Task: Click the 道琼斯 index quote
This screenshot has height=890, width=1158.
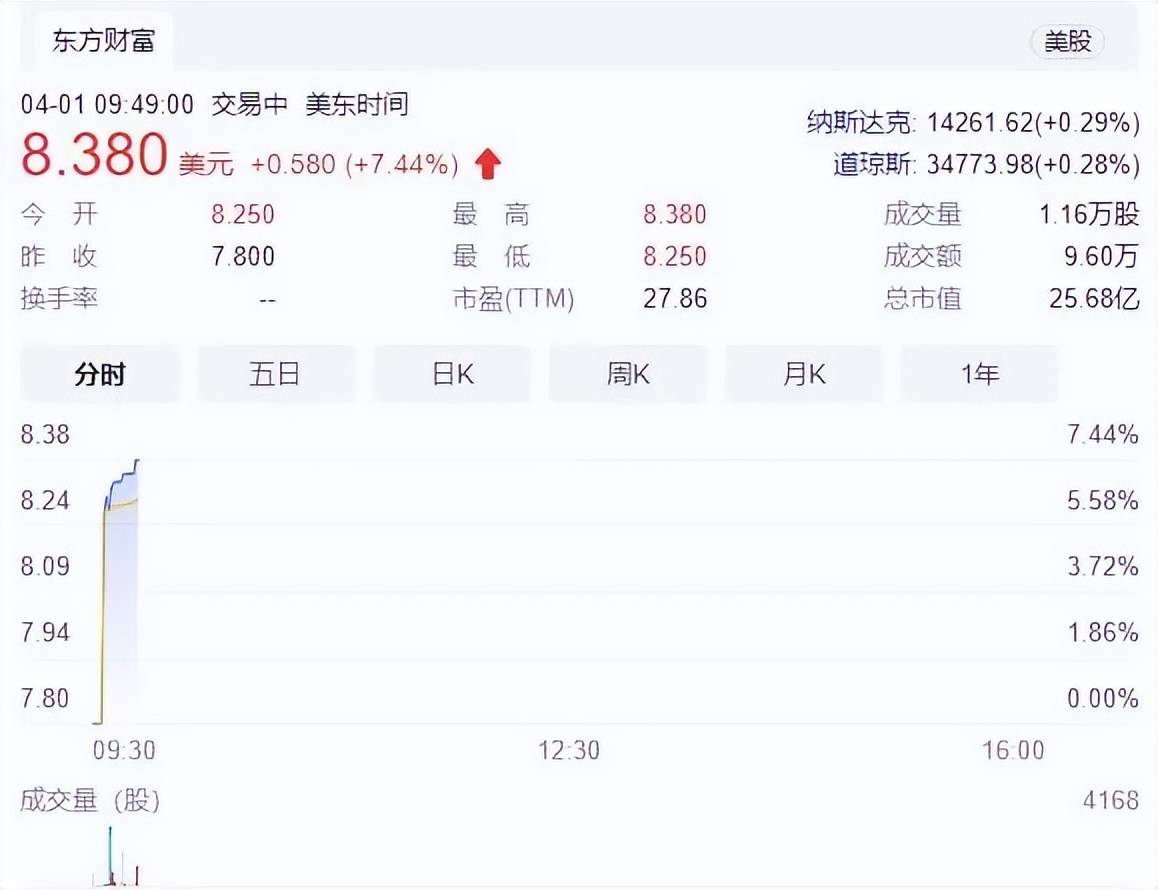Action: coord(986,164)
